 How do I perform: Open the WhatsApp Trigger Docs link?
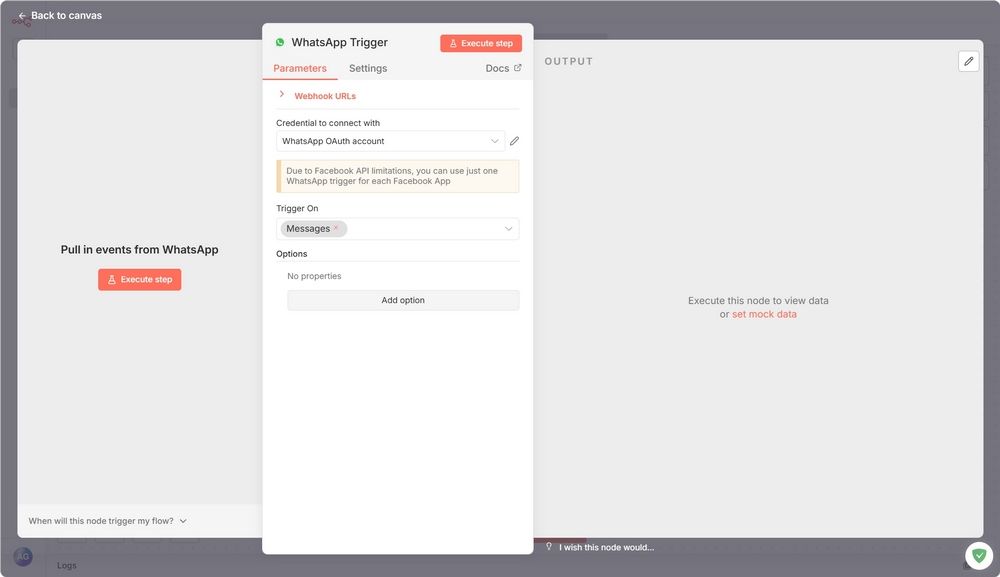(x=498, y=67)
